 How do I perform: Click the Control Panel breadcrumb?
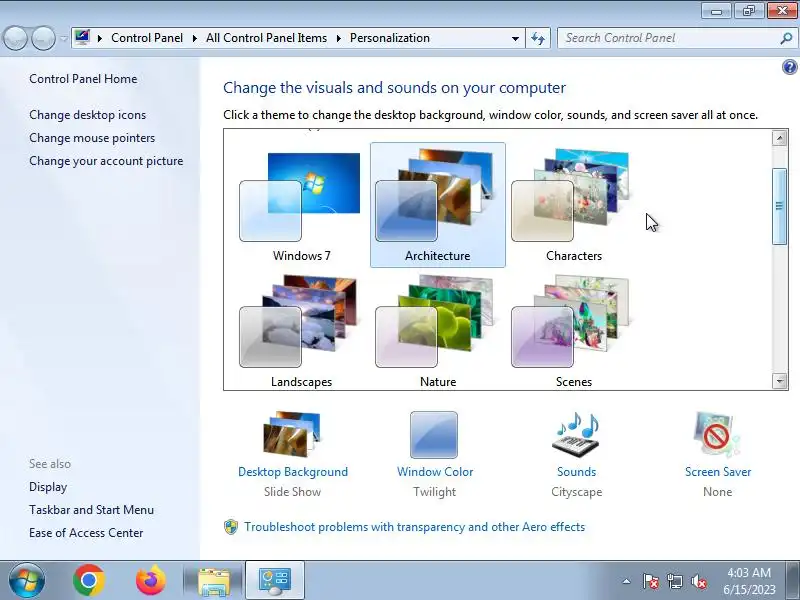coord(147,38)
